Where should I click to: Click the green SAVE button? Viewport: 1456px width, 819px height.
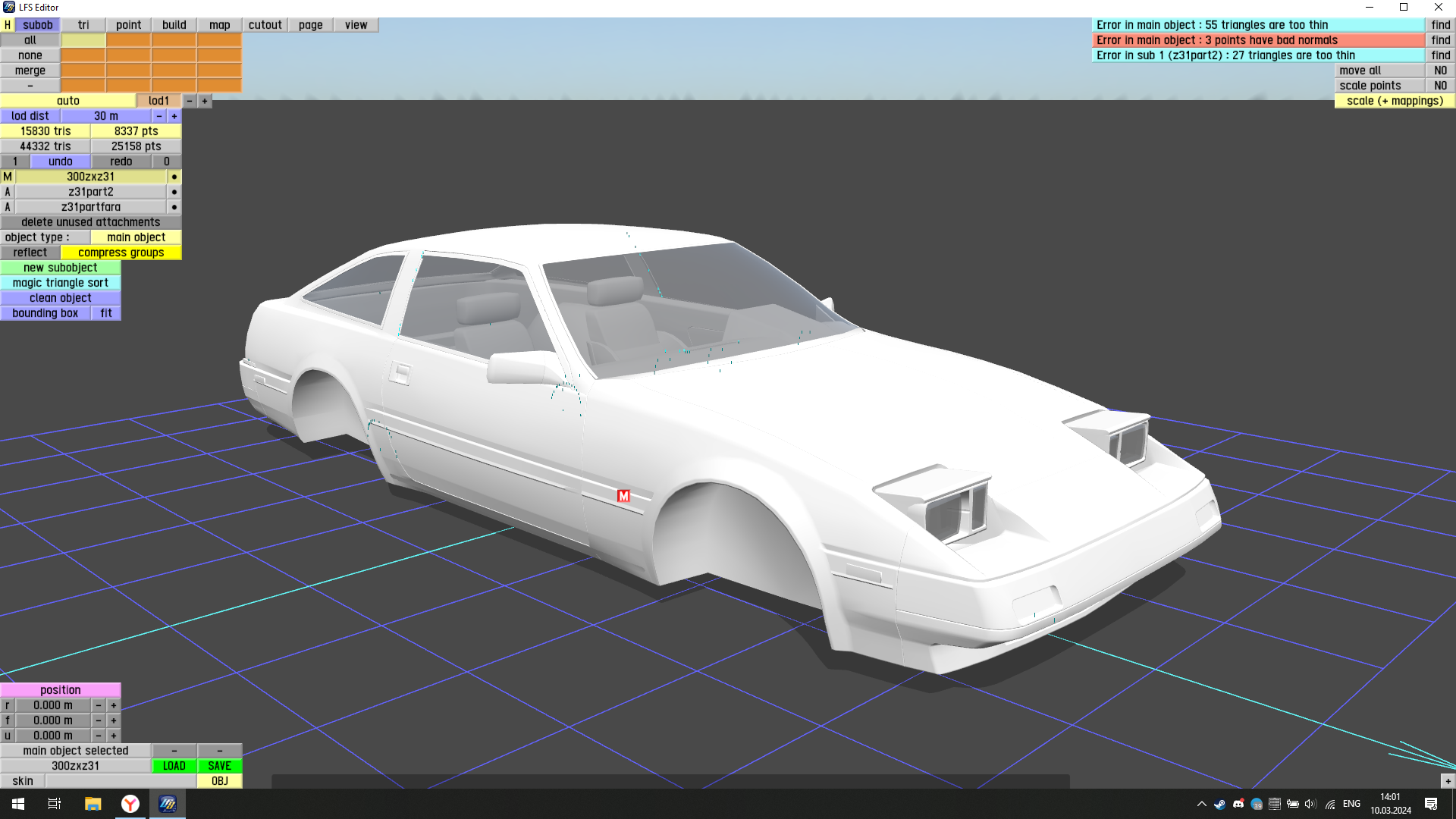(x=220, y=766)
